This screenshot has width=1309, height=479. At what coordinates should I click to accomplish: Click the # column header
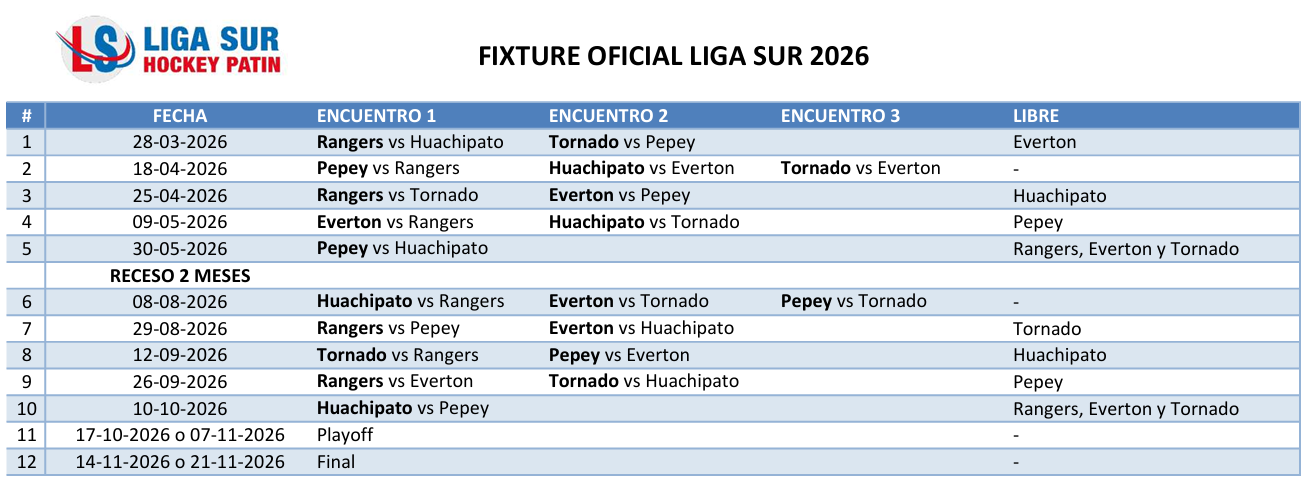click(26, 115)
